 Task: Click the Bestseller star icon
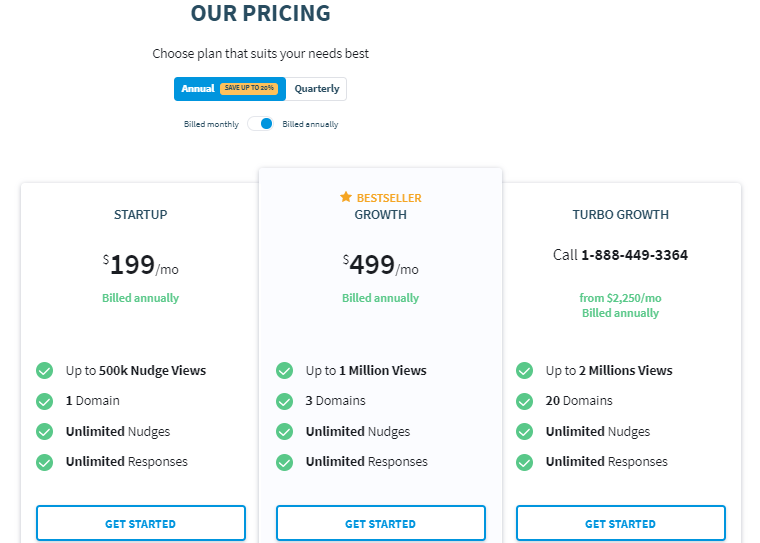(x=346, y=197)
